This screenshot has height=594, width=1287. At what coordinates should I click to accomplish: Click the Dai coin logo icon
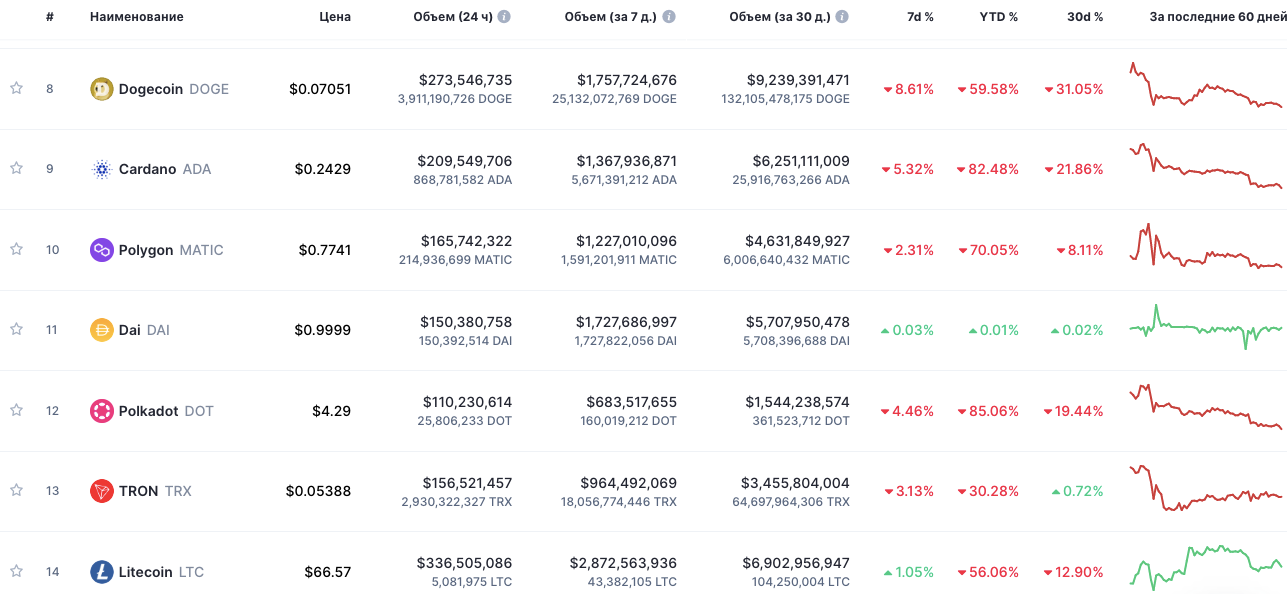(102, 330)
